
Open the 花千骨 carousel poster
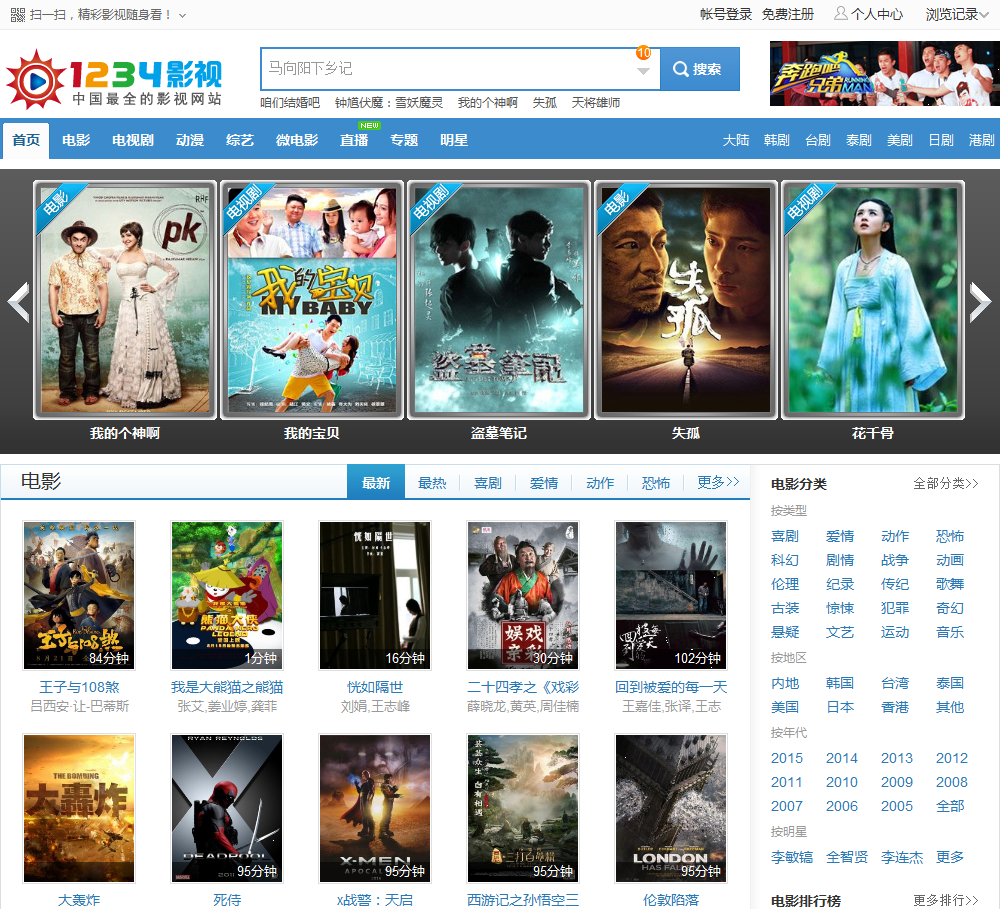coord(872,300)
